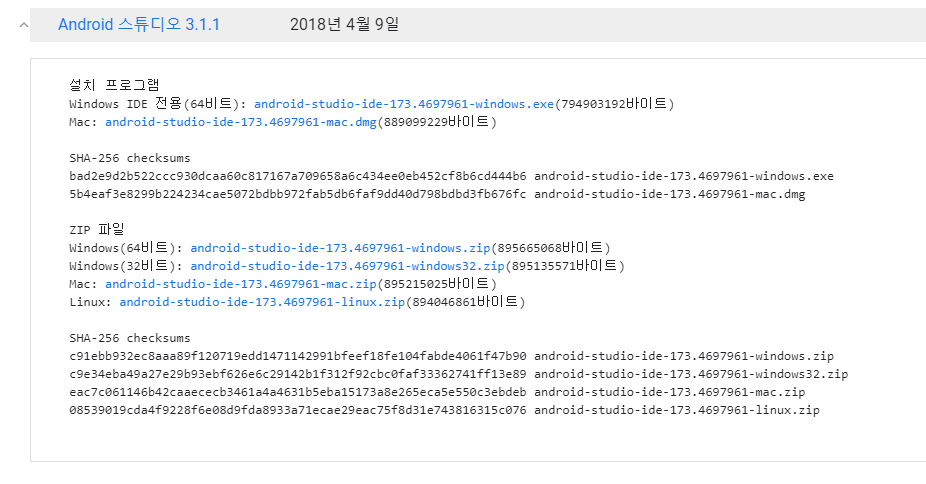Click the file size 895135571바이트
This screenshot has width=926, height=484.
(x=565, y=266)
